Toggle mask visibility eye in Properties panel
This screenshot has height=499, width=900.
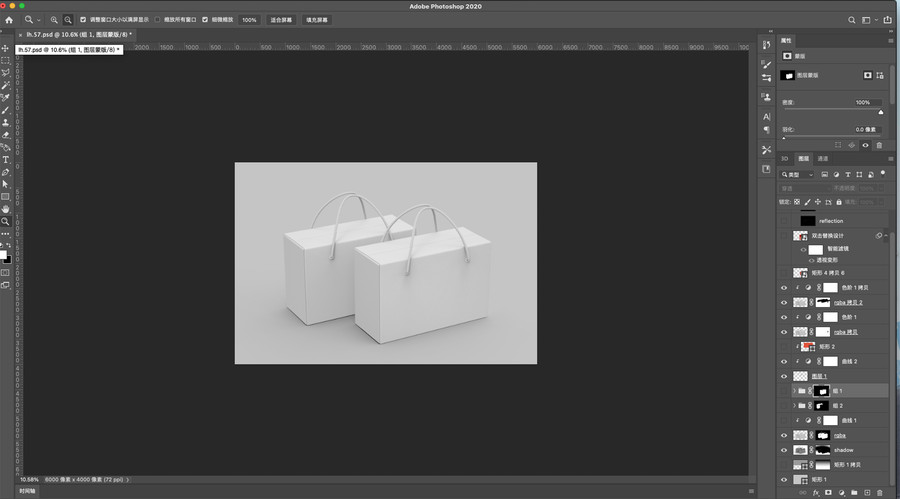pos(866,145)
